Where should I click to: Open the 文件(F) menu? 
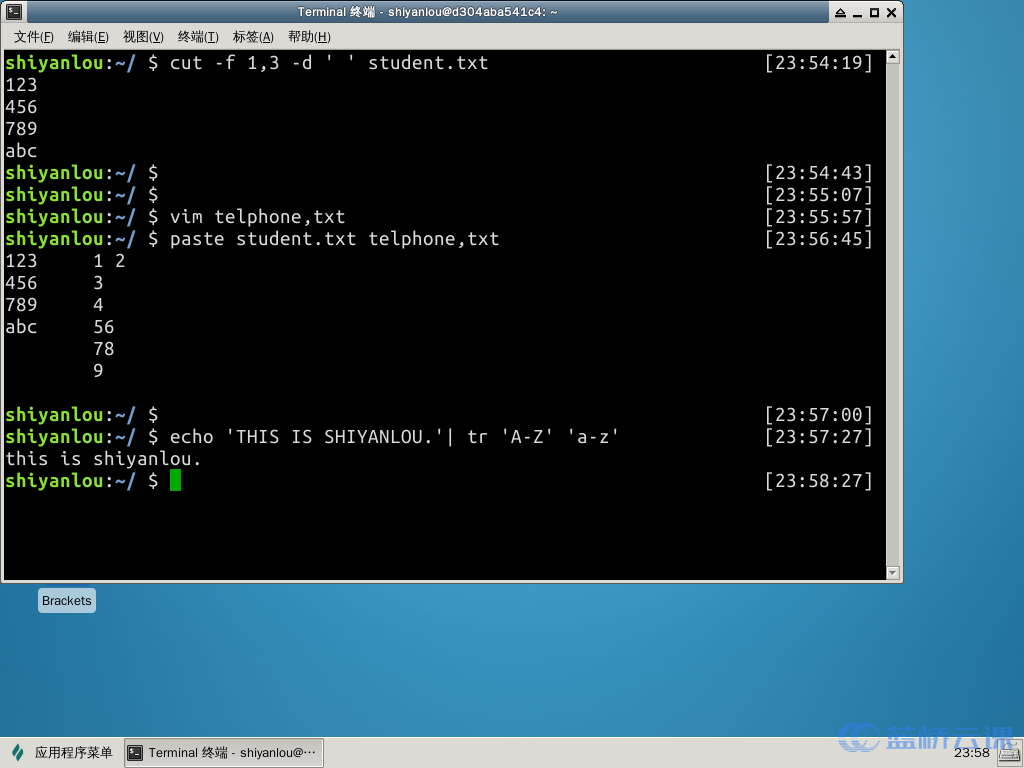pyautogui.click(x=34, y=37)
